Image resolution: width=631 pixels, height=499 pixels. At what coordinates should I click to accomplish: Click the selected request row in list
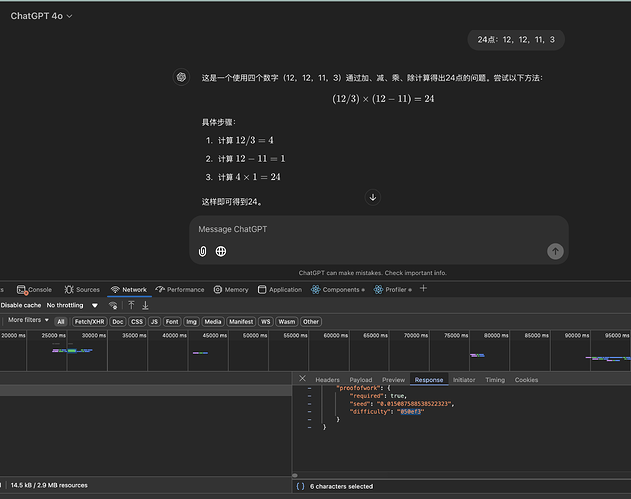pyautogui.click(x=146, y=390)
